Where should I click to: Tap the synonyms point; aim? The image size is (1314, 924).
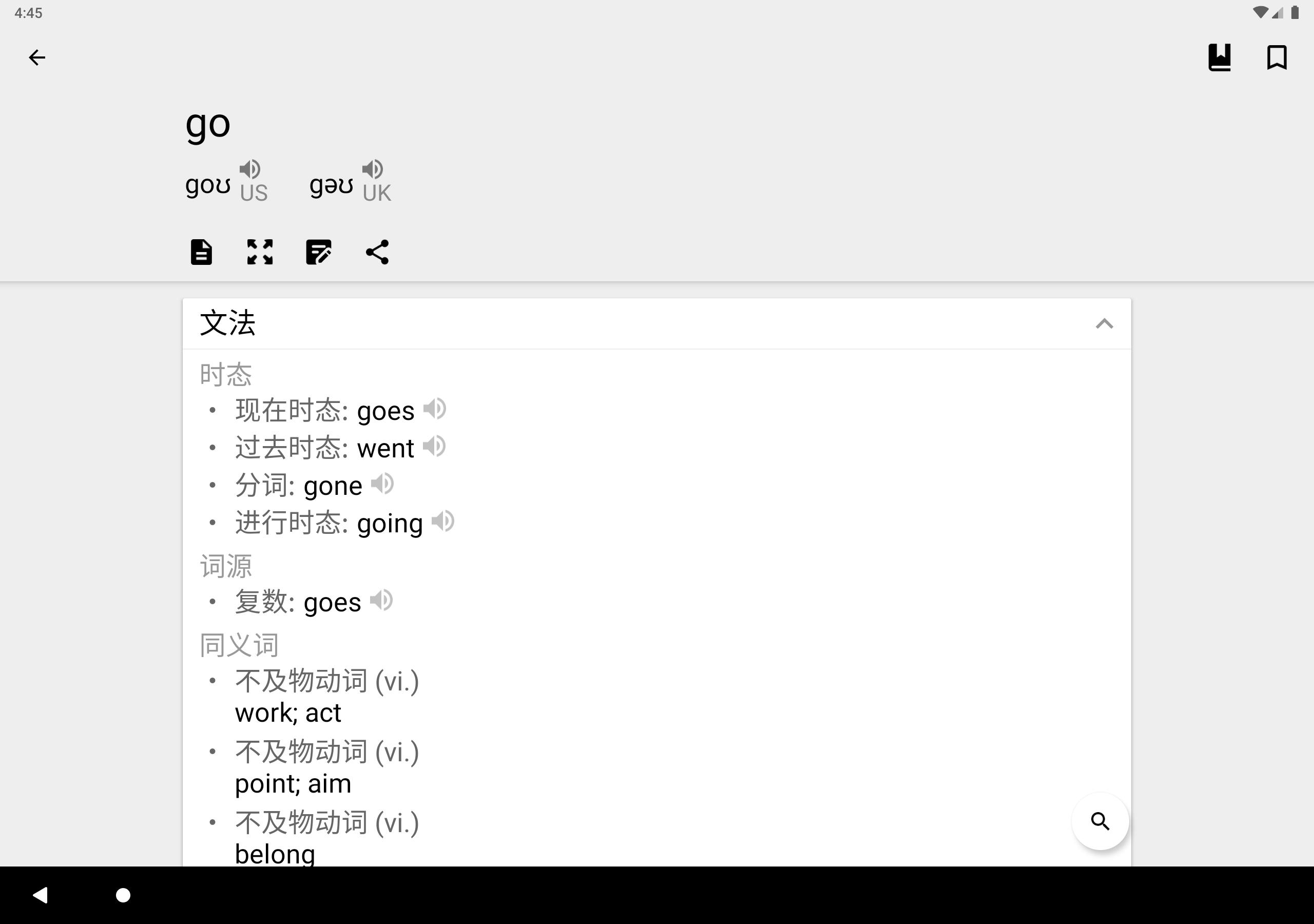(293, 784)
